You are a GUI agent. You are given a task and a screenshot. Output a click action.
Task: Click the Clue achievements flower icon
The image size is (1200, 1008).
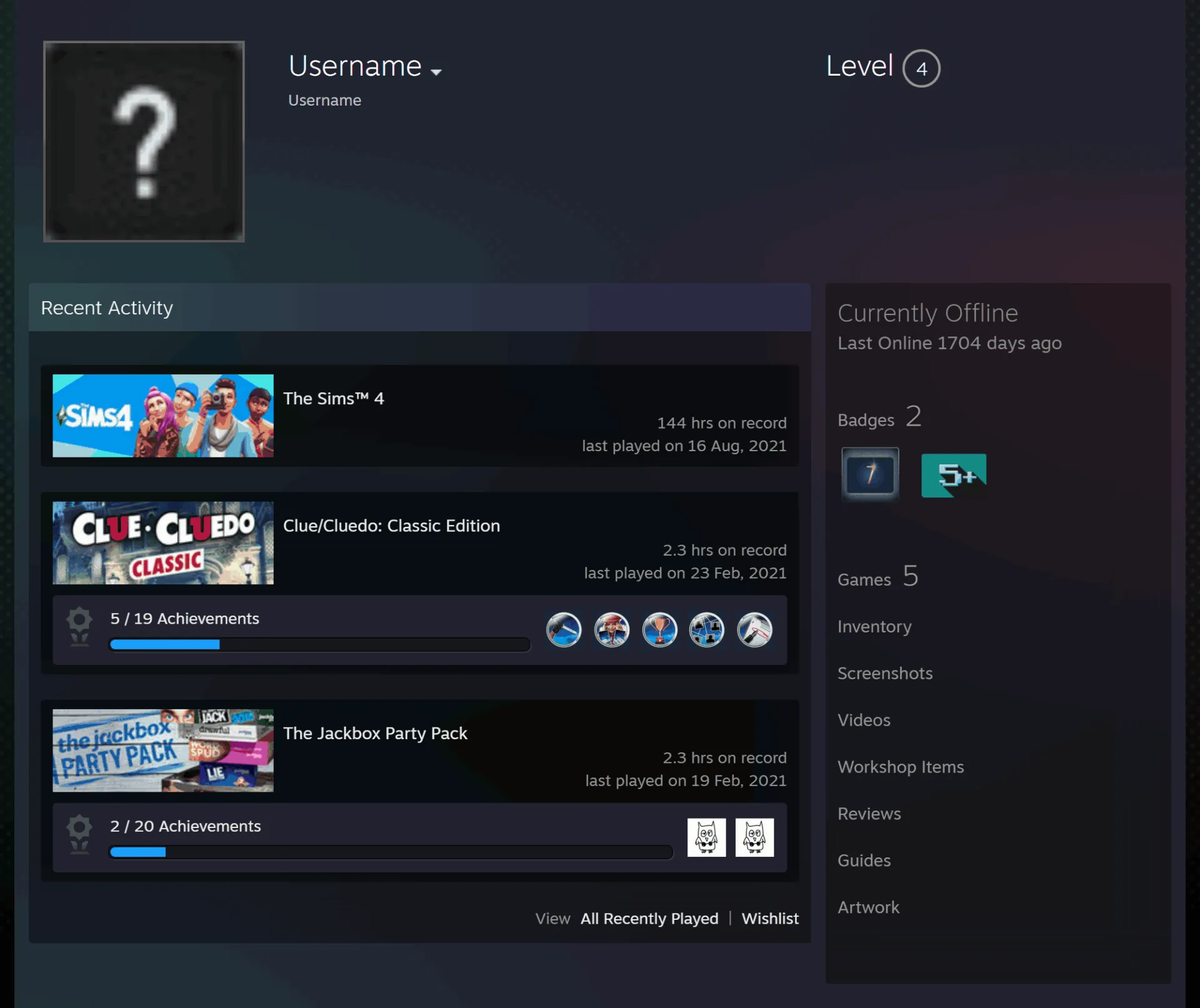pos(79,627)
